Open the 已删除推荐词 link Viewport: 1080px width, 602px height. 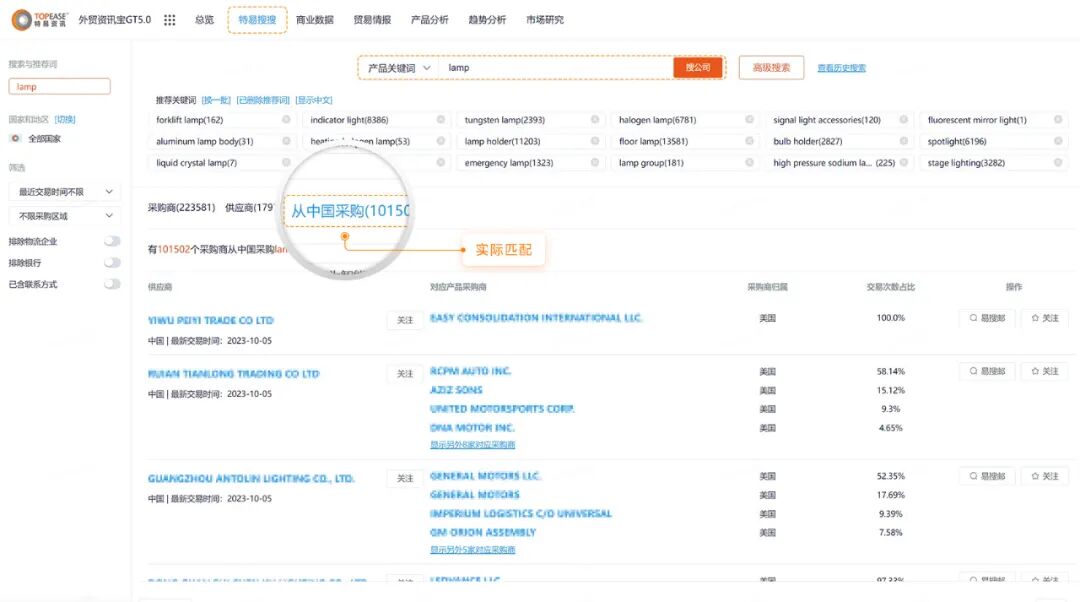point(263,100)
